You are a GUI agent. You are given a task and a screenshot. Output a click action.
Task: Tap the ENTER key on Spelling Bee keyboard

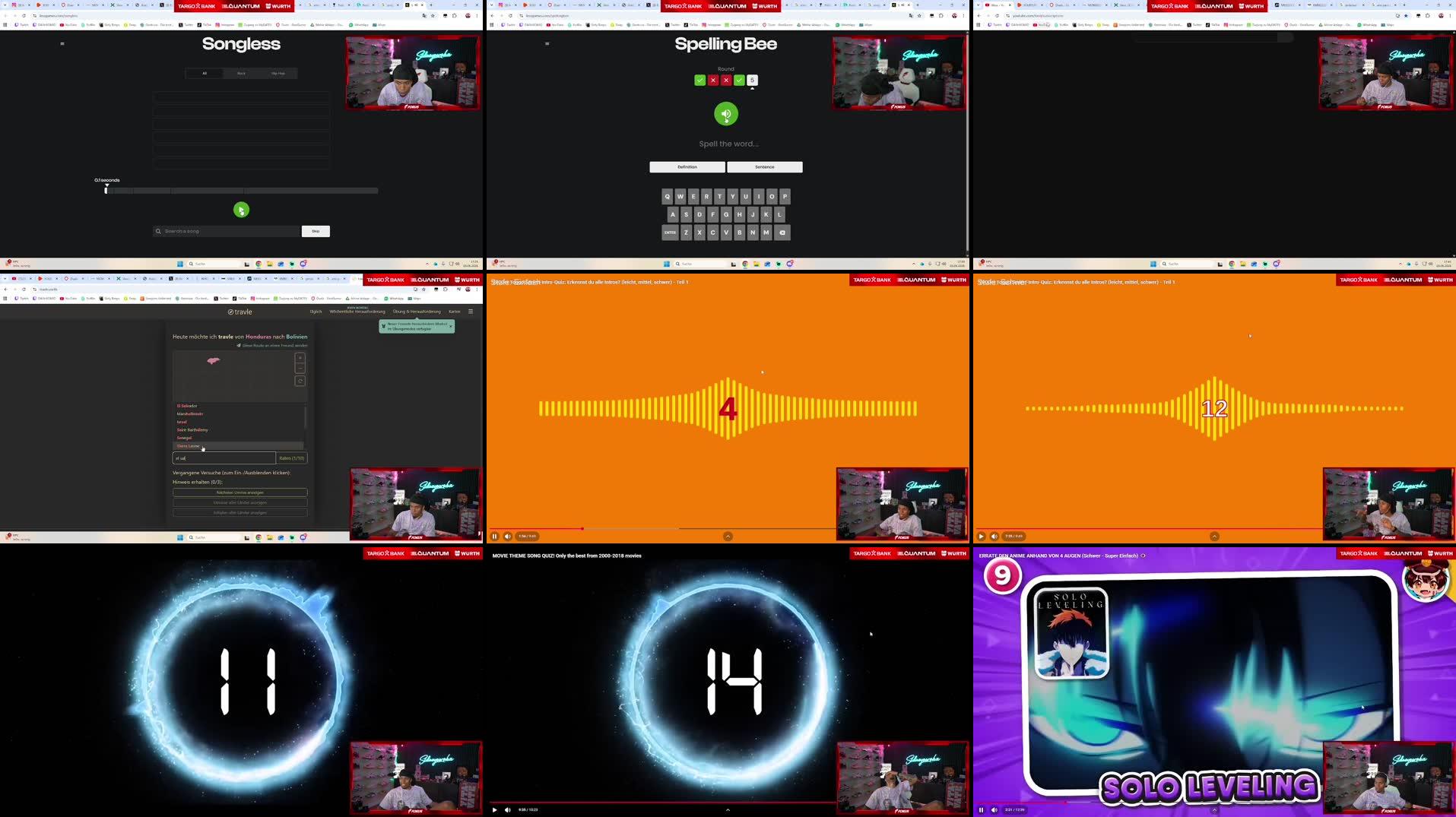point(670,233)
